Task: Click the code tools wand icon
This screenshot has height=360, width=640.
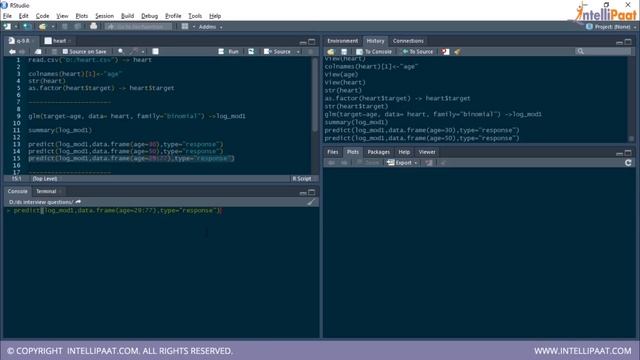Action: (x=134, y=52)
